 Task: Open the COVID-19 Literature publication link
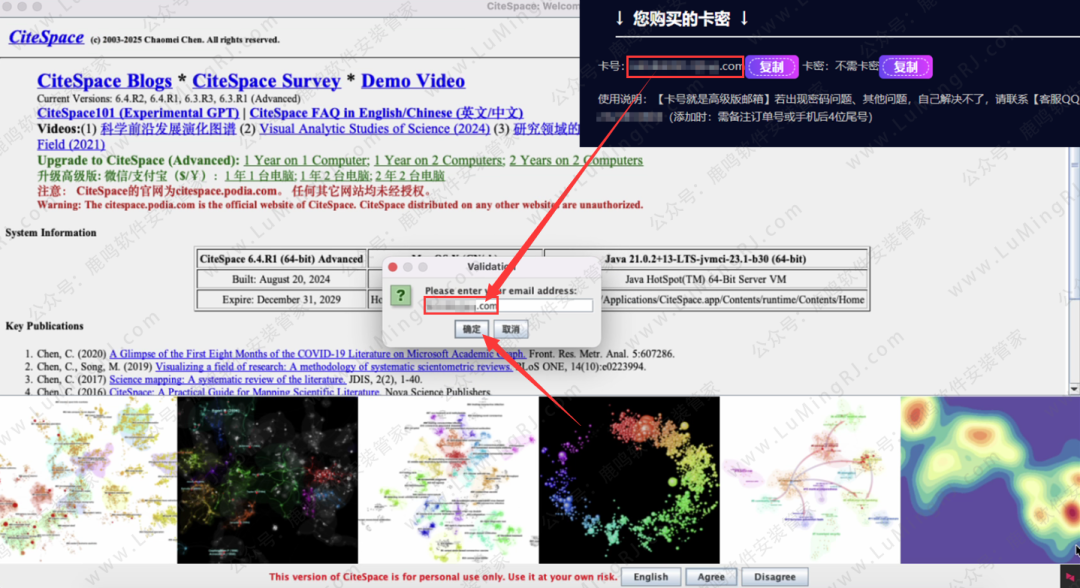[317, 354]
